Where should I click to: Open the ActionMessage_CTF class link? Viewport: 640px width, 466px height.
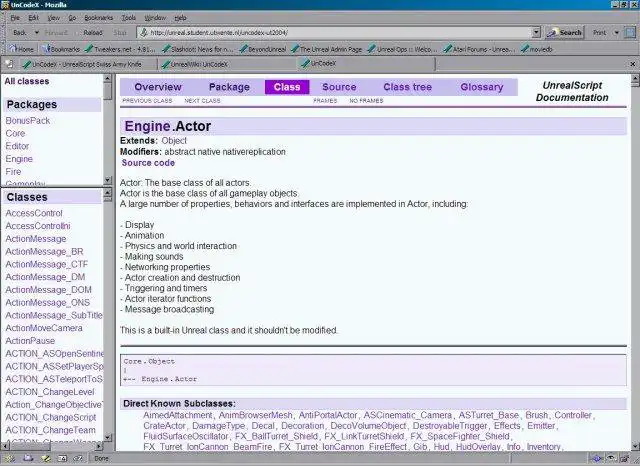pyautogui.click(x=47, y=264)
